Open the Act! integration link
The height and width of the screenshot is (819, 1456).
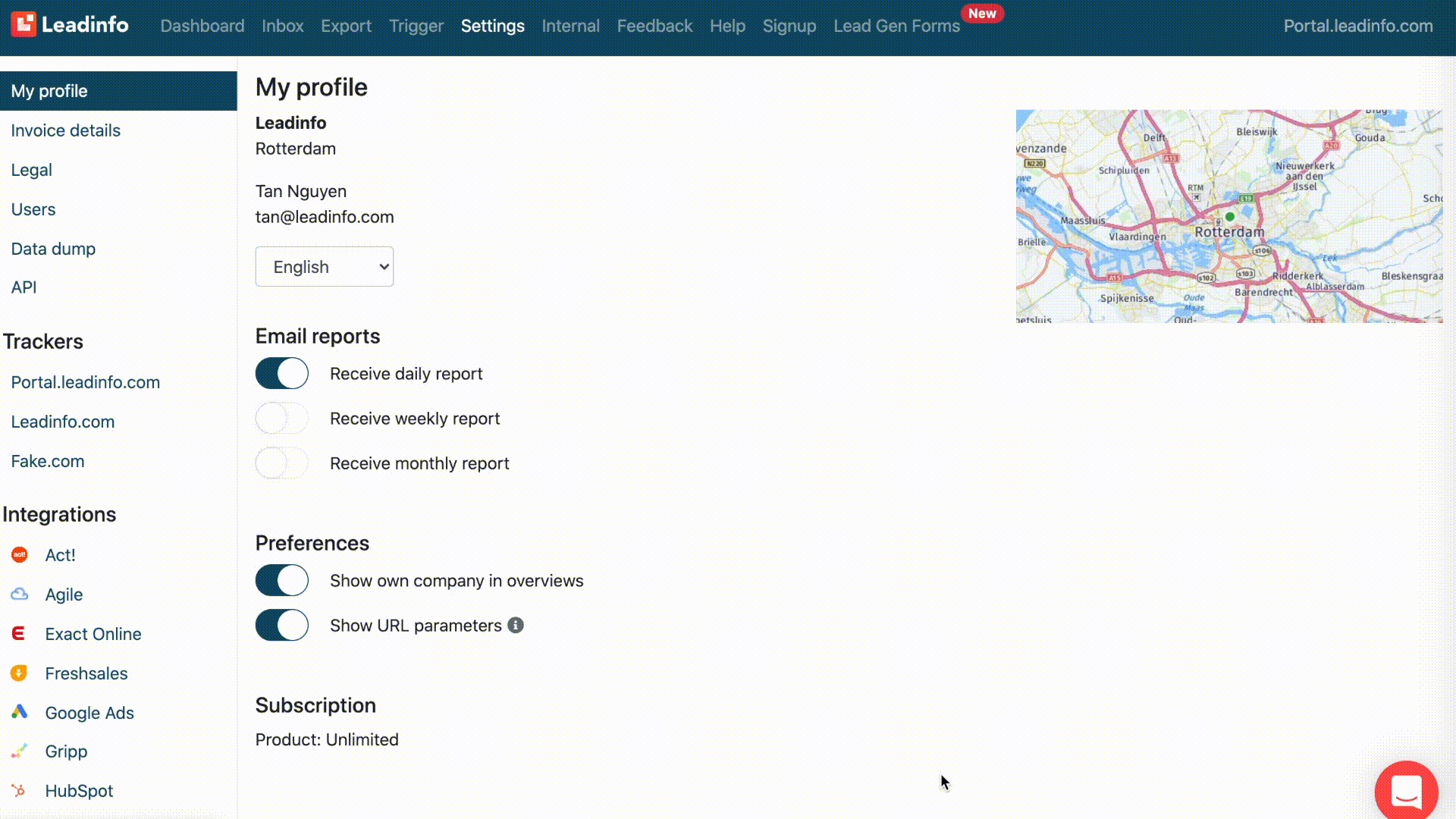[61, 555]
